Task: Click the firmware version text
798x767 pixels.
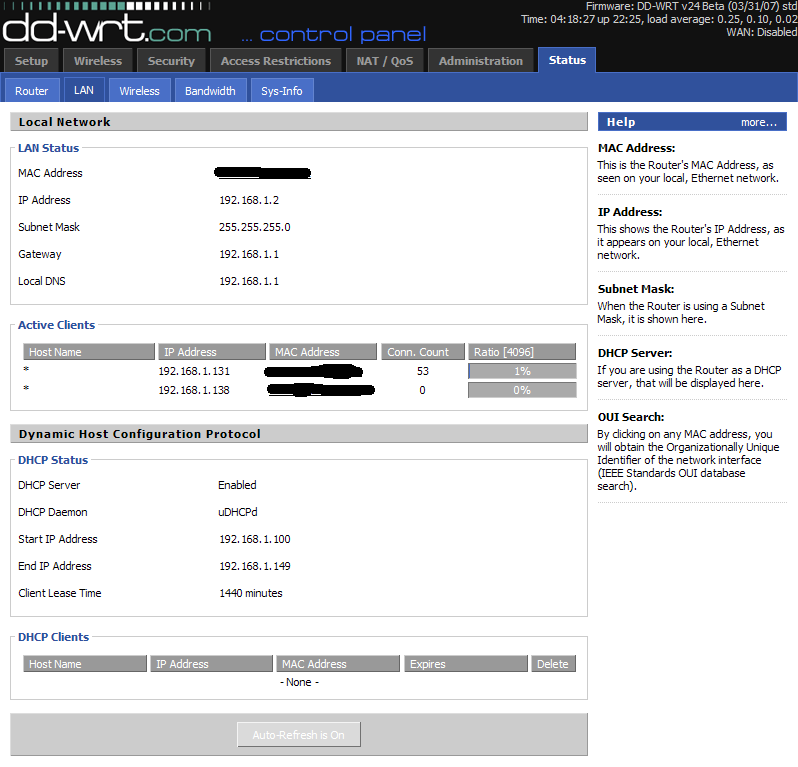Action: [691, 7]
